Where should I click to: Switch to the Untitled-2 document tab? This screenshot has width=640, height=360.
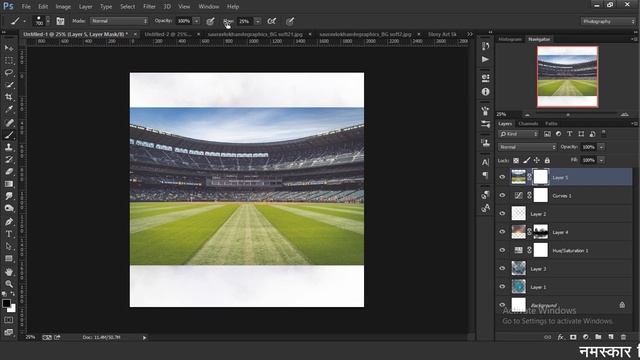tap(168, 34)
